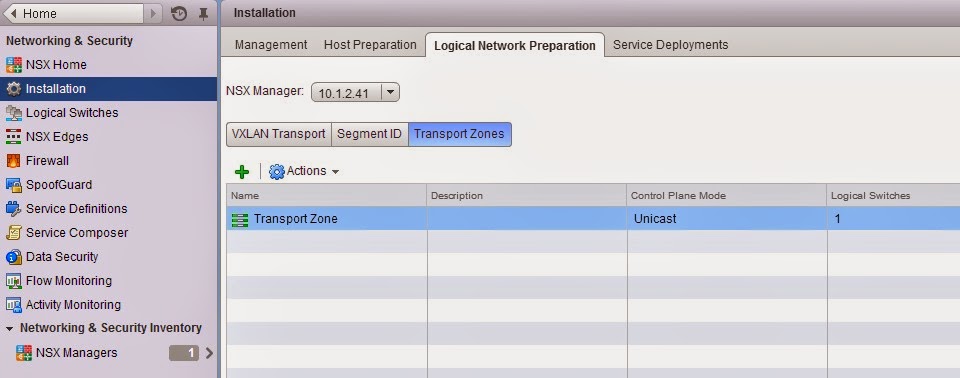
Task: Click the Firewall flame icon
Action: click(13, 161)
